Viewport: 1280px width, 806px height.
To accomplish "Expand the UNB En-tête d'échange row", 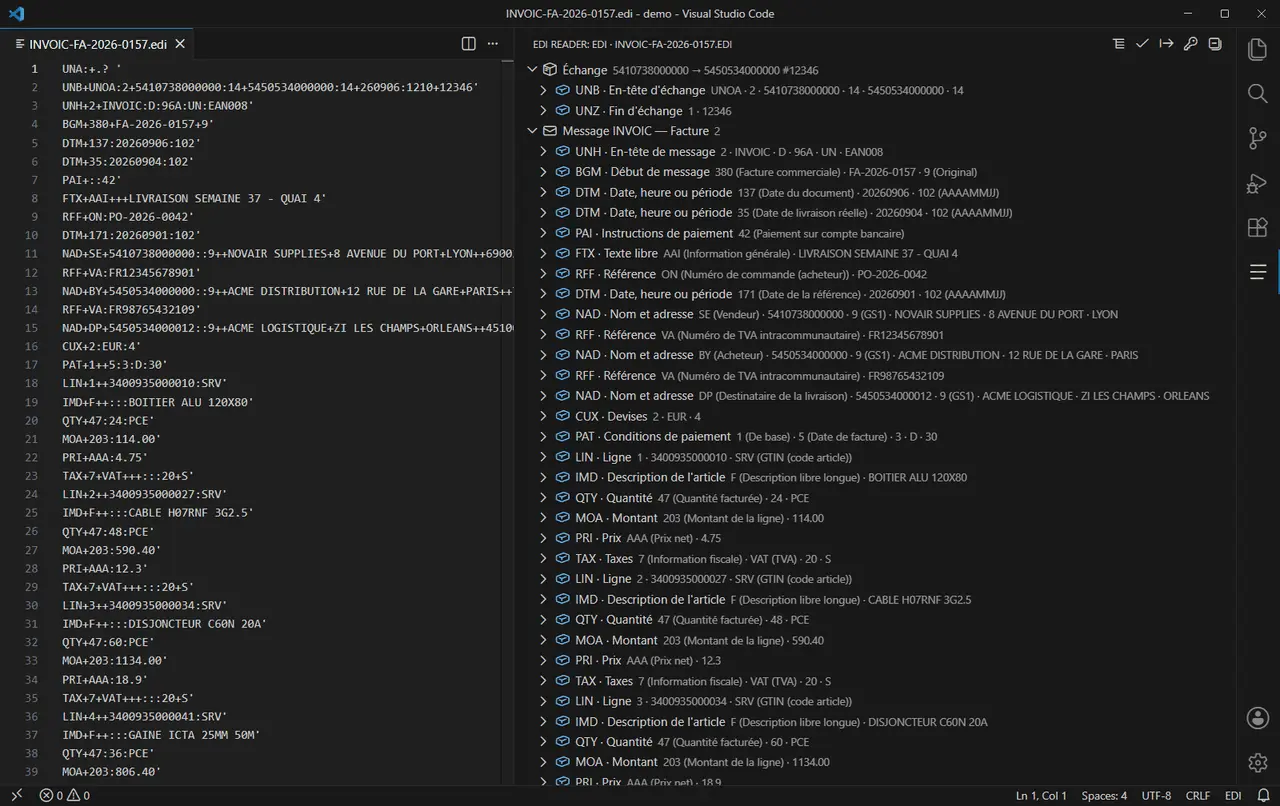I will pyautogui.click(x=544, y=90).
